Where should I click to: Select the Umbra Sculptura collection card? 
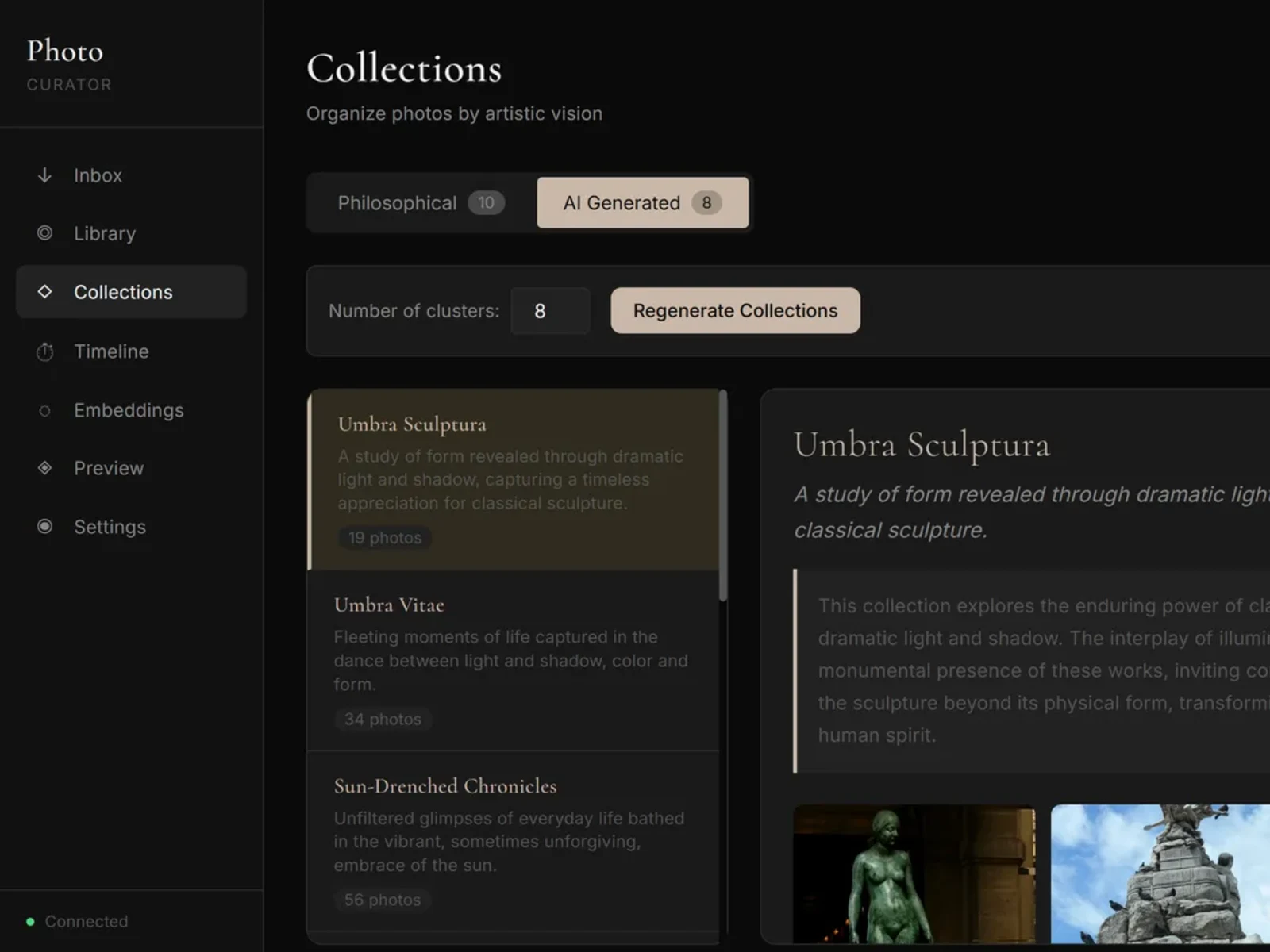point(514,479)
